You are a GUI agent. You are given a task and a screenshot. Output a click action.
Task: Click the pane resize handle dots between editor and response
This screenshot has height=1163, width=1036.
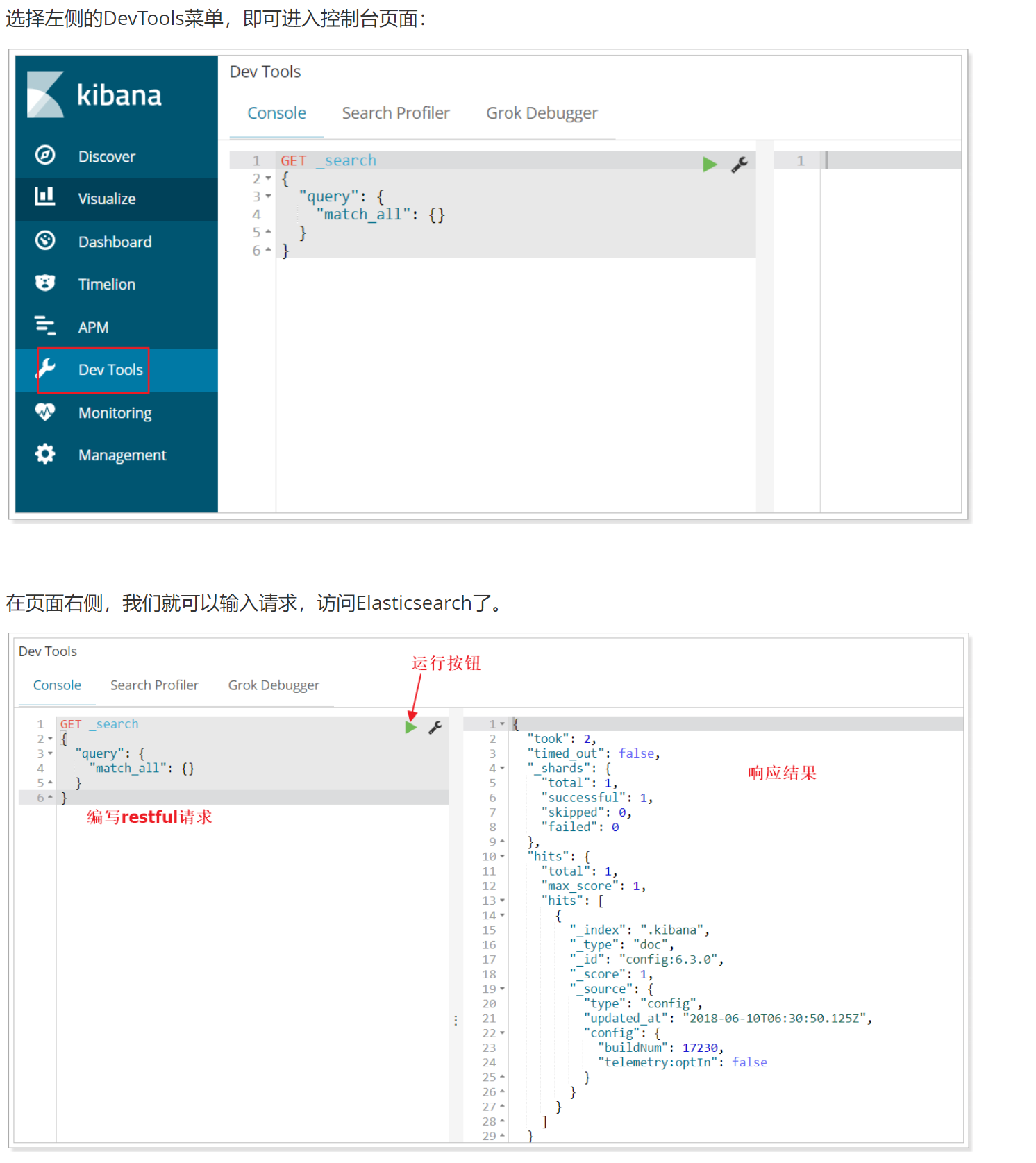(456, 1020)
